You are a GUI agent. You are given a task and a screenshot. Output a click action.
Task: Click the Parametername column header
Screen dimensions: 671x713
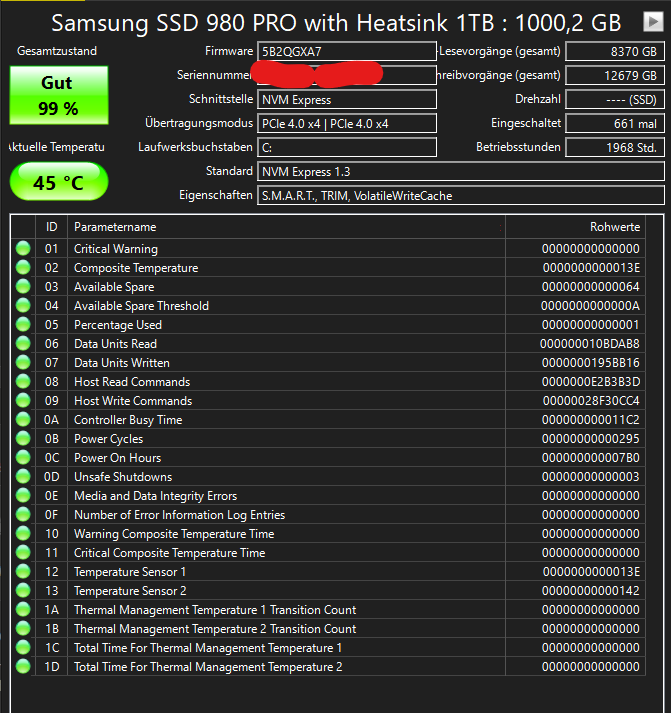tap(286, 227)
